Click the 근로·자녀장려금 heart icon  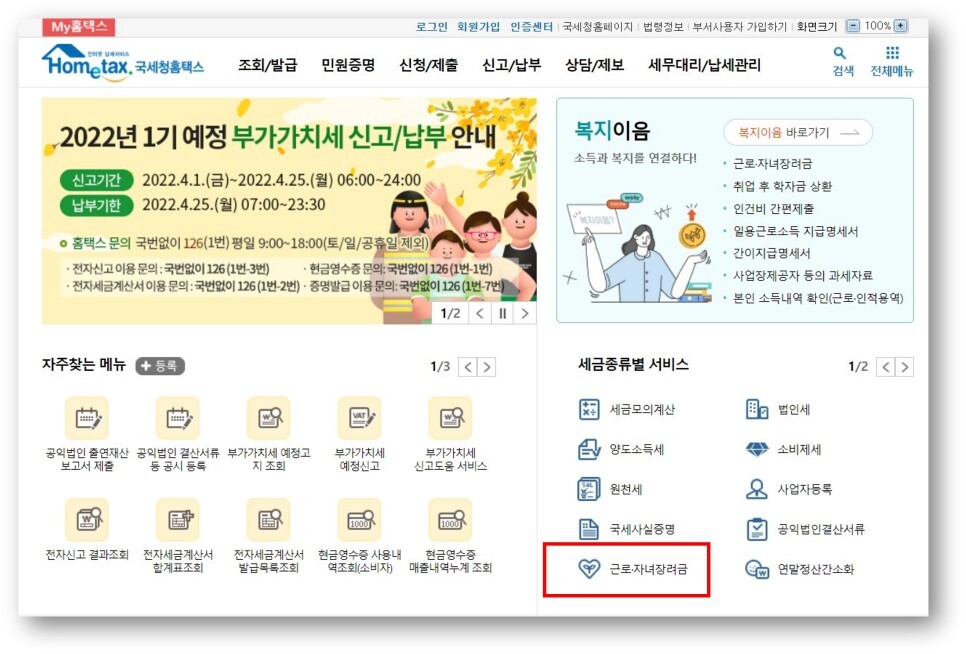589,568
